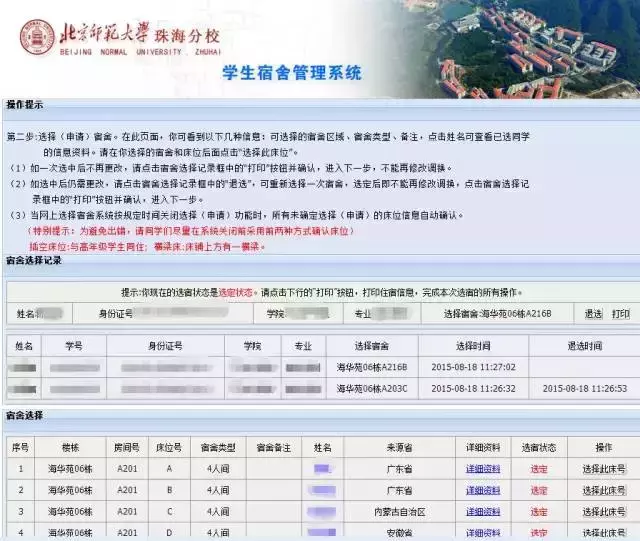Click the 宿舍选择记录 section header
Screen dimensions: 640x541
pos(33,260)
